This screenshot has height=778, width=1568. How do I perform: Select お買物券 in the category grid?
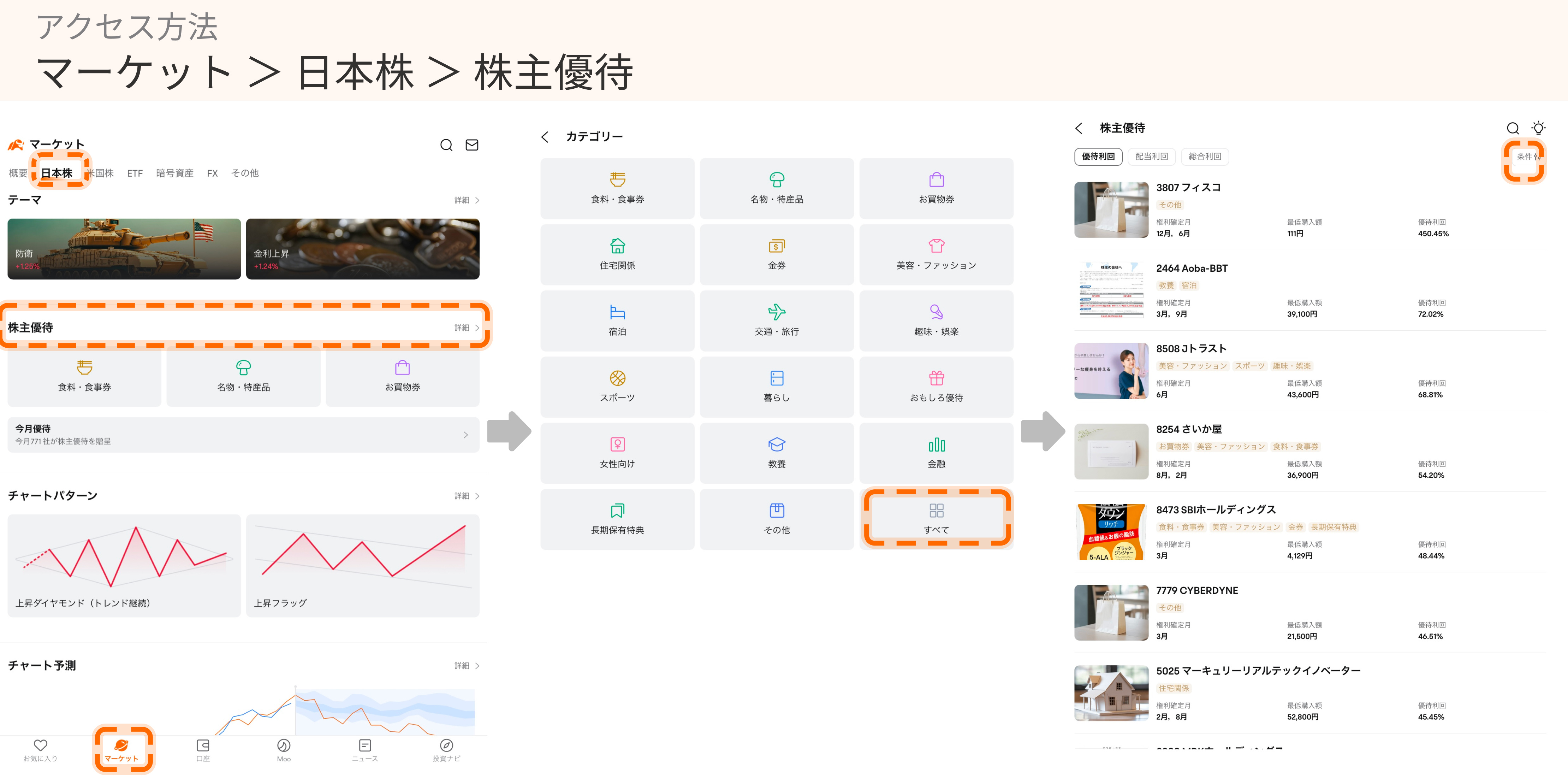[936, 189]
